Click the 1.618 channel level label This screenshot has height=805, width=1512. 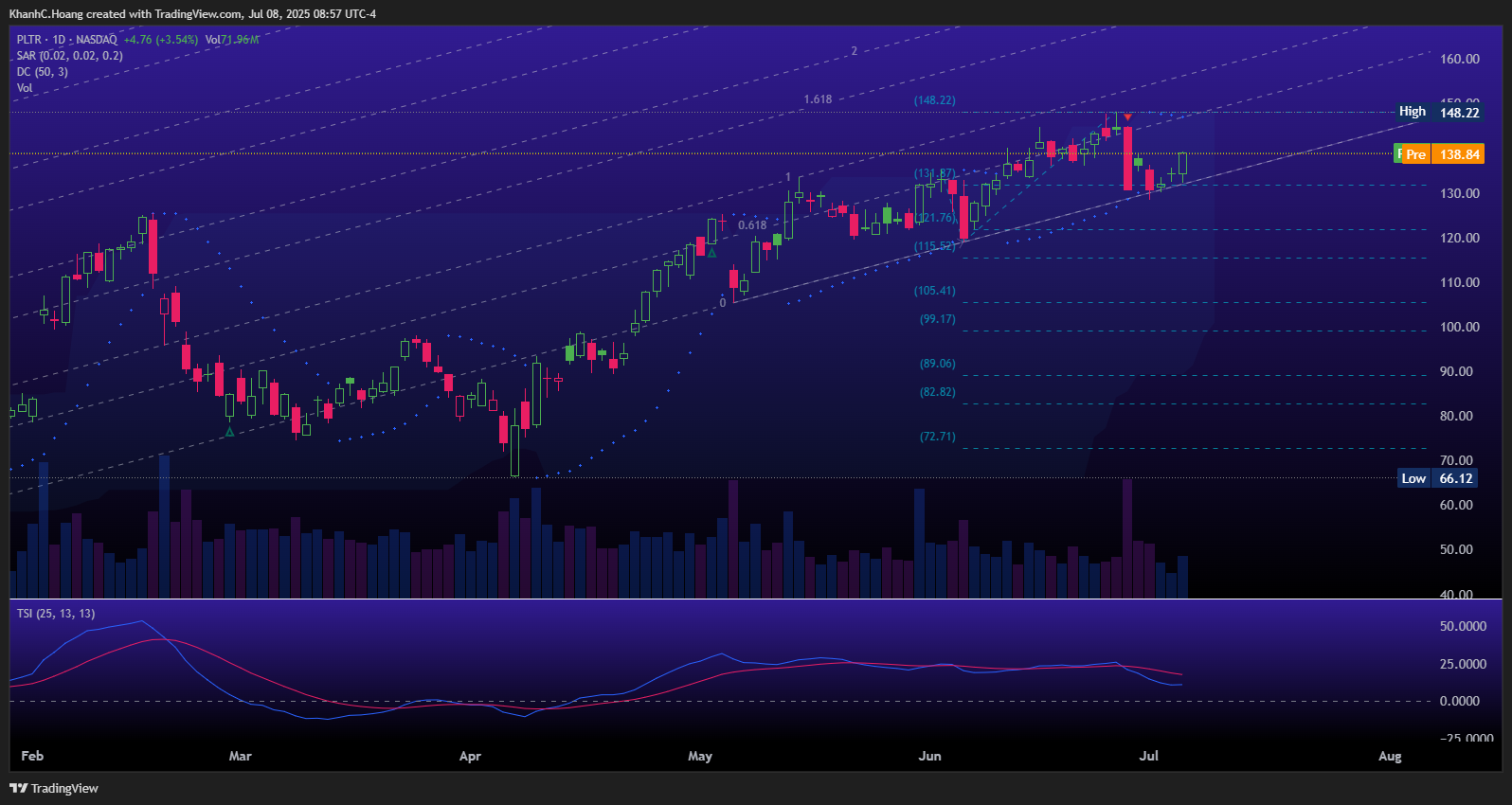tap(818, 99)
